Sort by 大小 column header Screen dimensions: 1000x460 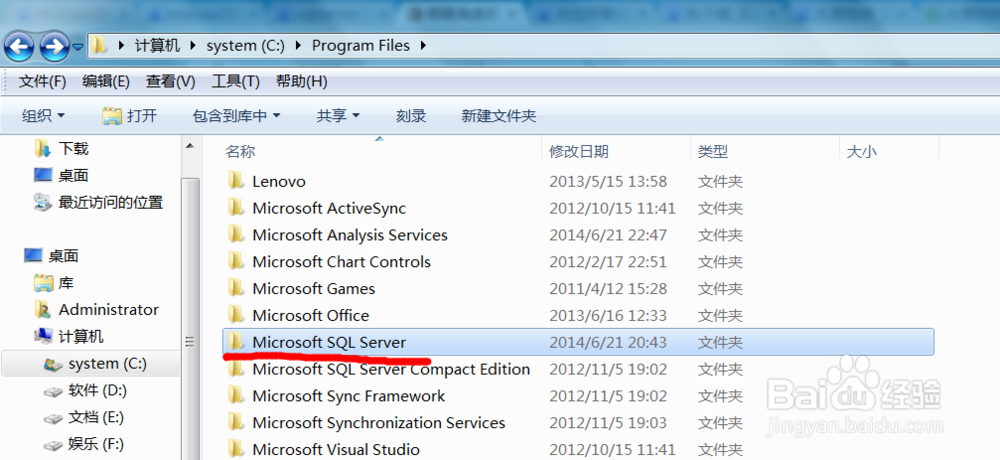pos(861,151)
